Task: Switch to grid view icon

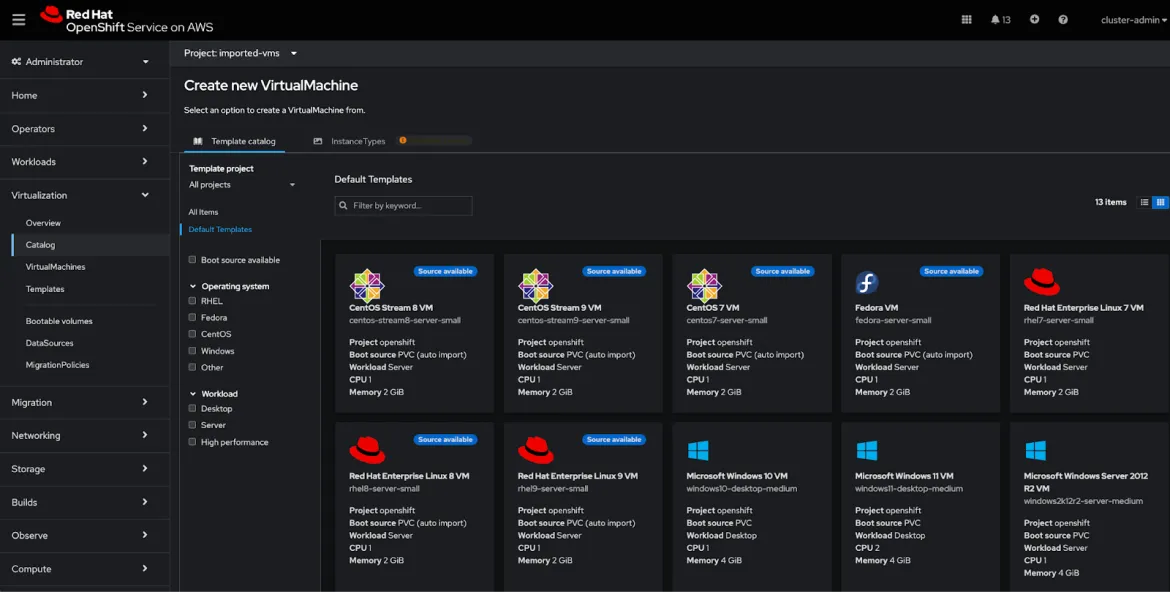Action: coord(1160,202)
